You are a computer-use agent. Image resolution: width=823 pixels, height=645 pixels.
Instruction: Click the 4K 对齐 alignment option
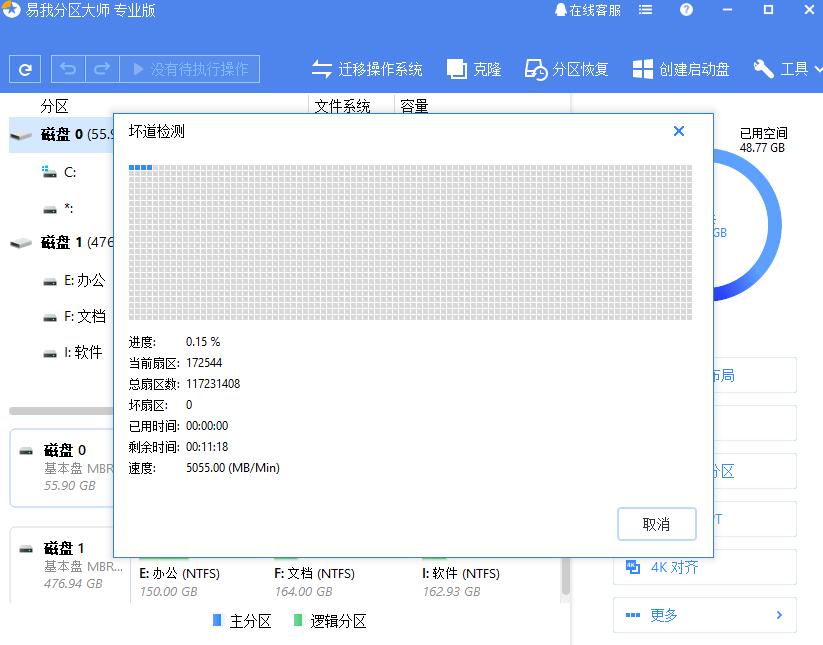[x=674, y=567]
